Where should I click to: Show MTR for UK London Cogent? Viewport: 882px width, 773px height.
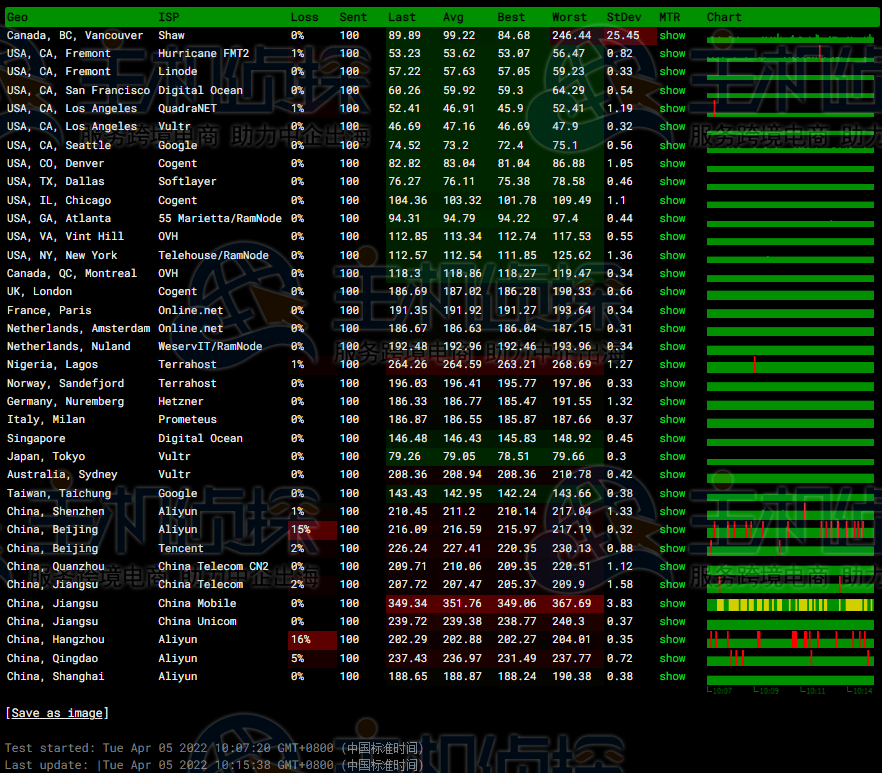(672, 291)
